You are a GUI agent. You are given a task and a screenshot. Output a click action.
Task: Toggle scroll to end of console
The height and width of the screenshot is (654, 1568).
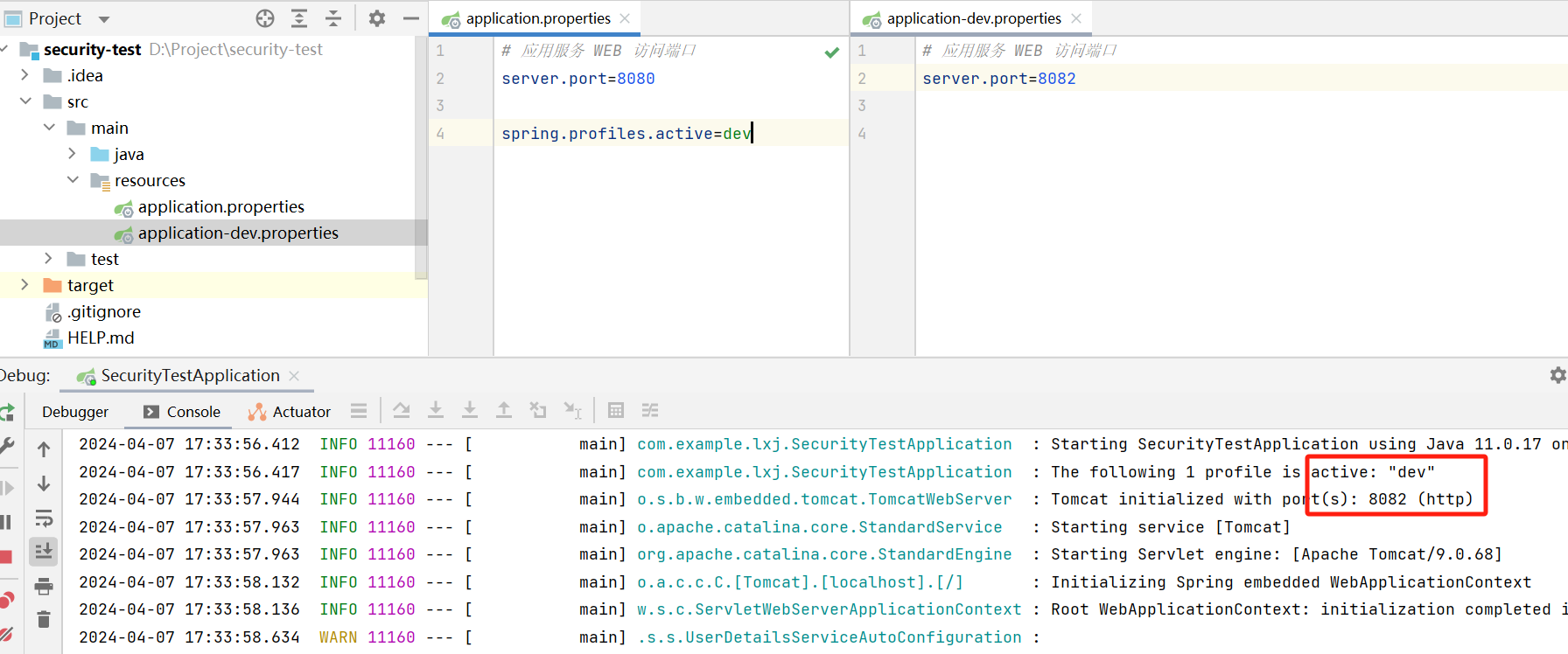(44, 551)
